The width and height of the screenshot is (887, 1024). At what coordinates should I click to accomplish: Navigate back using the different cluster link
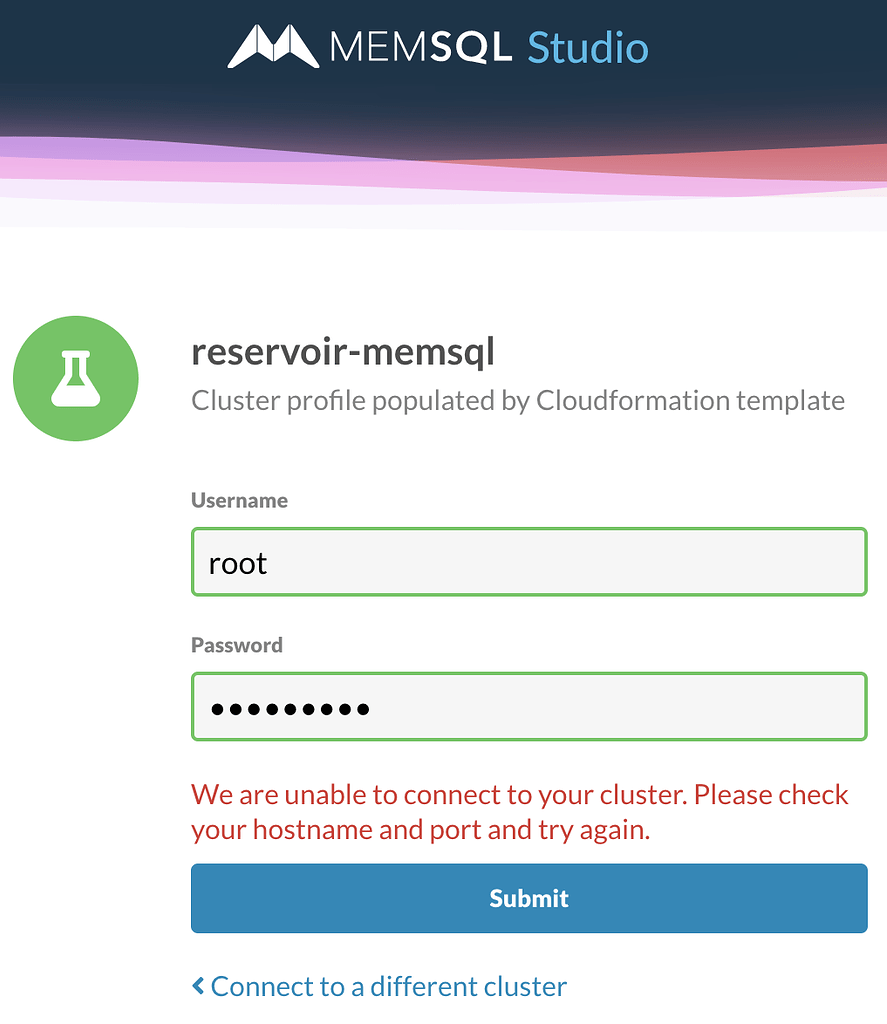pos(388,986)
